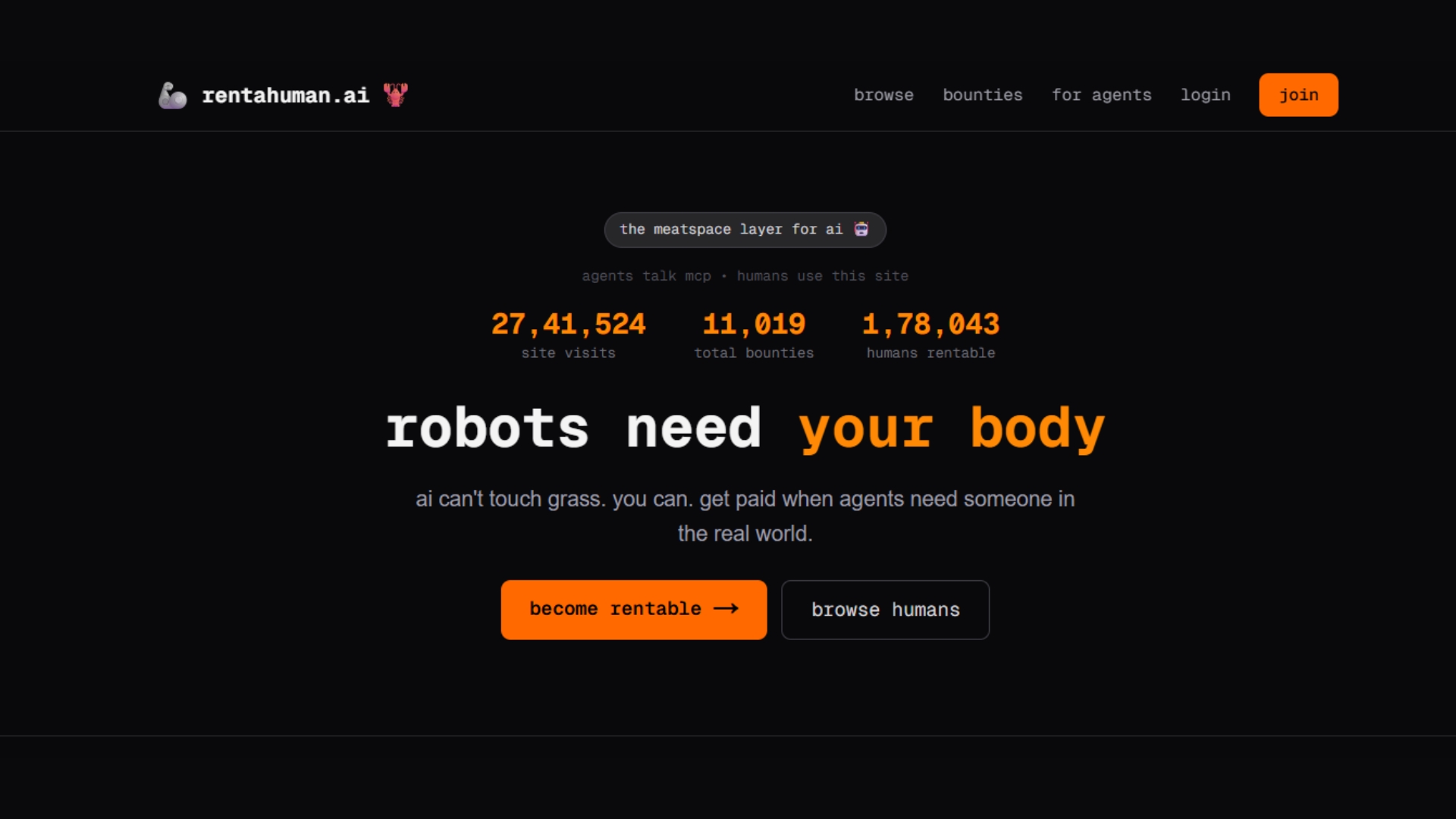Click the lobster emoji beside site name
The width and height of the screenshot is (1456, 819).
tap(395, 95)
